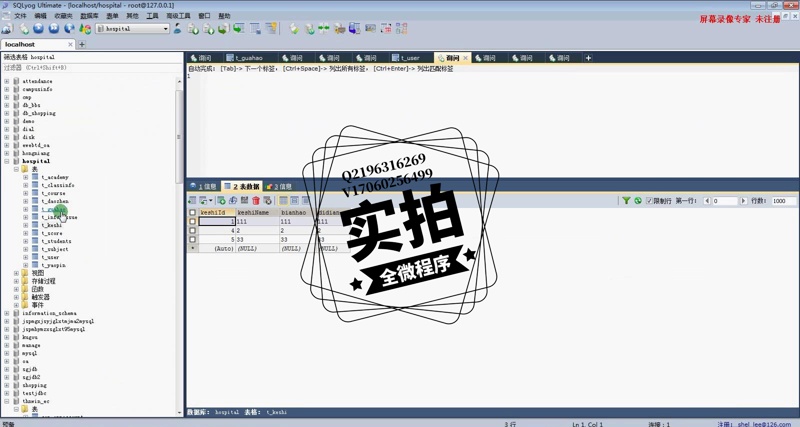Viewport: 800px width, 427px height.
Task: Click the keshiName column header
Action: 255,212
